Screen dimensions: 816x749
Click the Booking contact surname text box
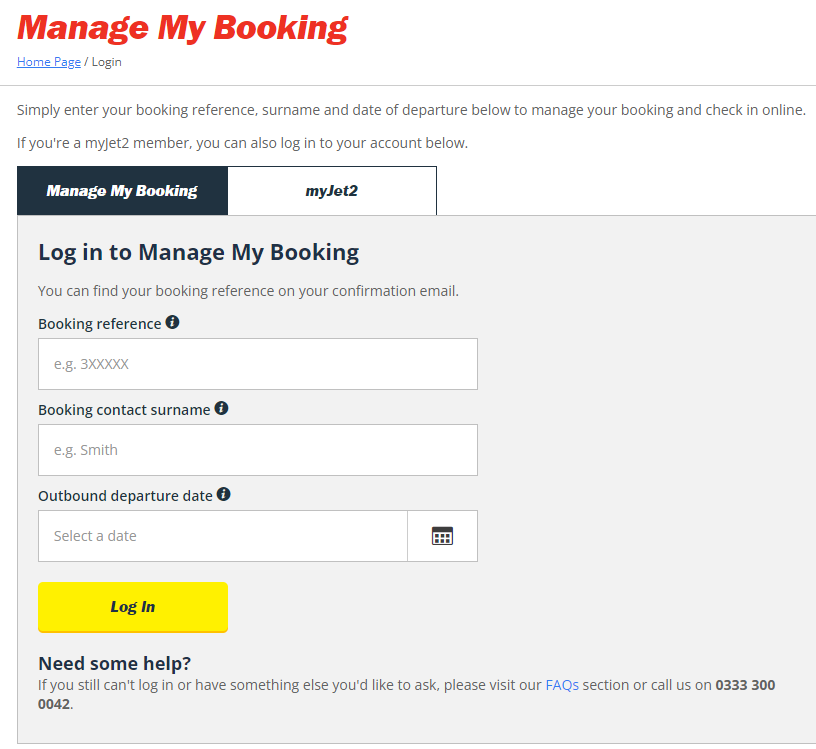258,450
